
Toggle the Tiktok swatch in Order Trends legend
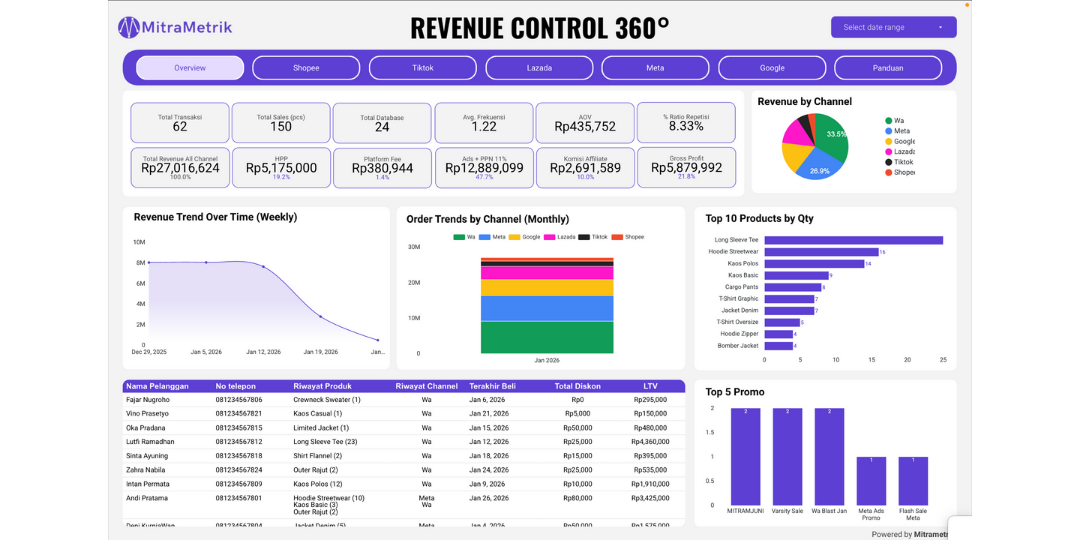click(x=584, y=237)
